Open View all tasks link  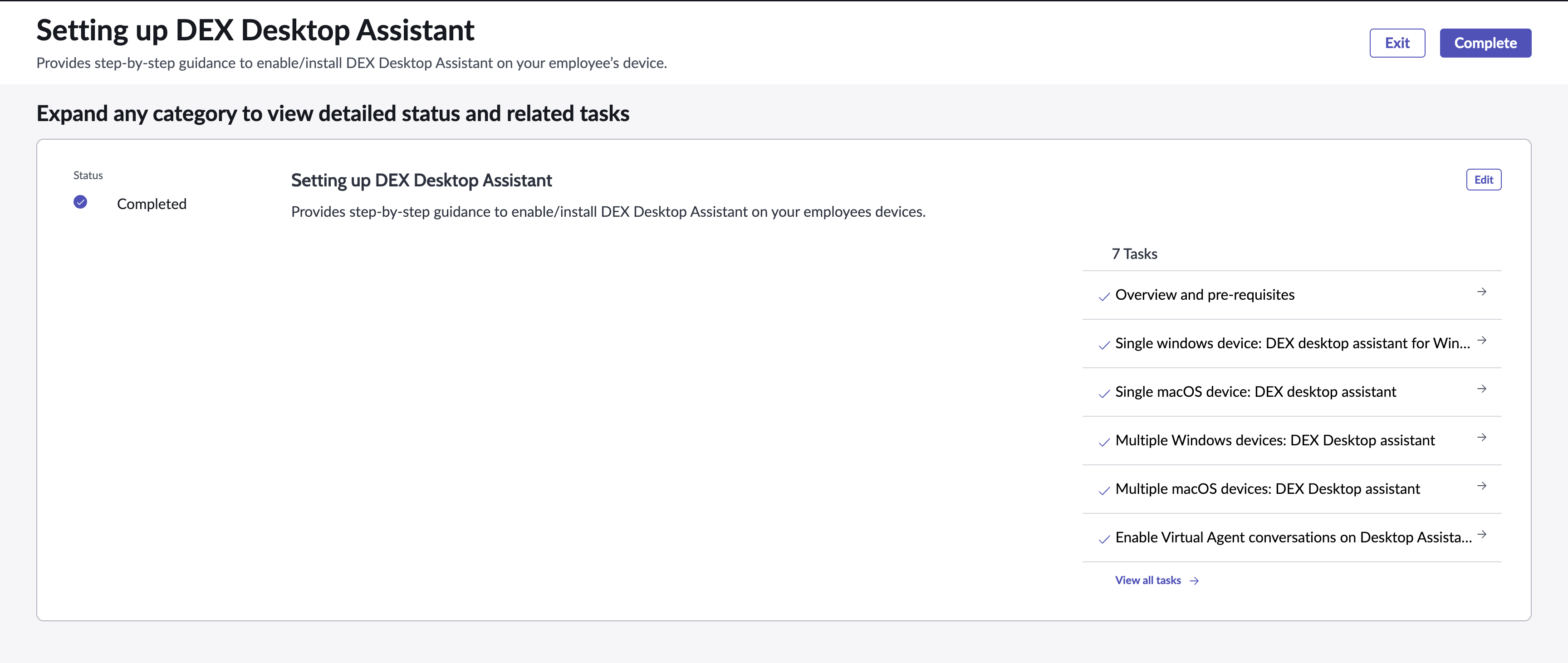[1147, 580]
